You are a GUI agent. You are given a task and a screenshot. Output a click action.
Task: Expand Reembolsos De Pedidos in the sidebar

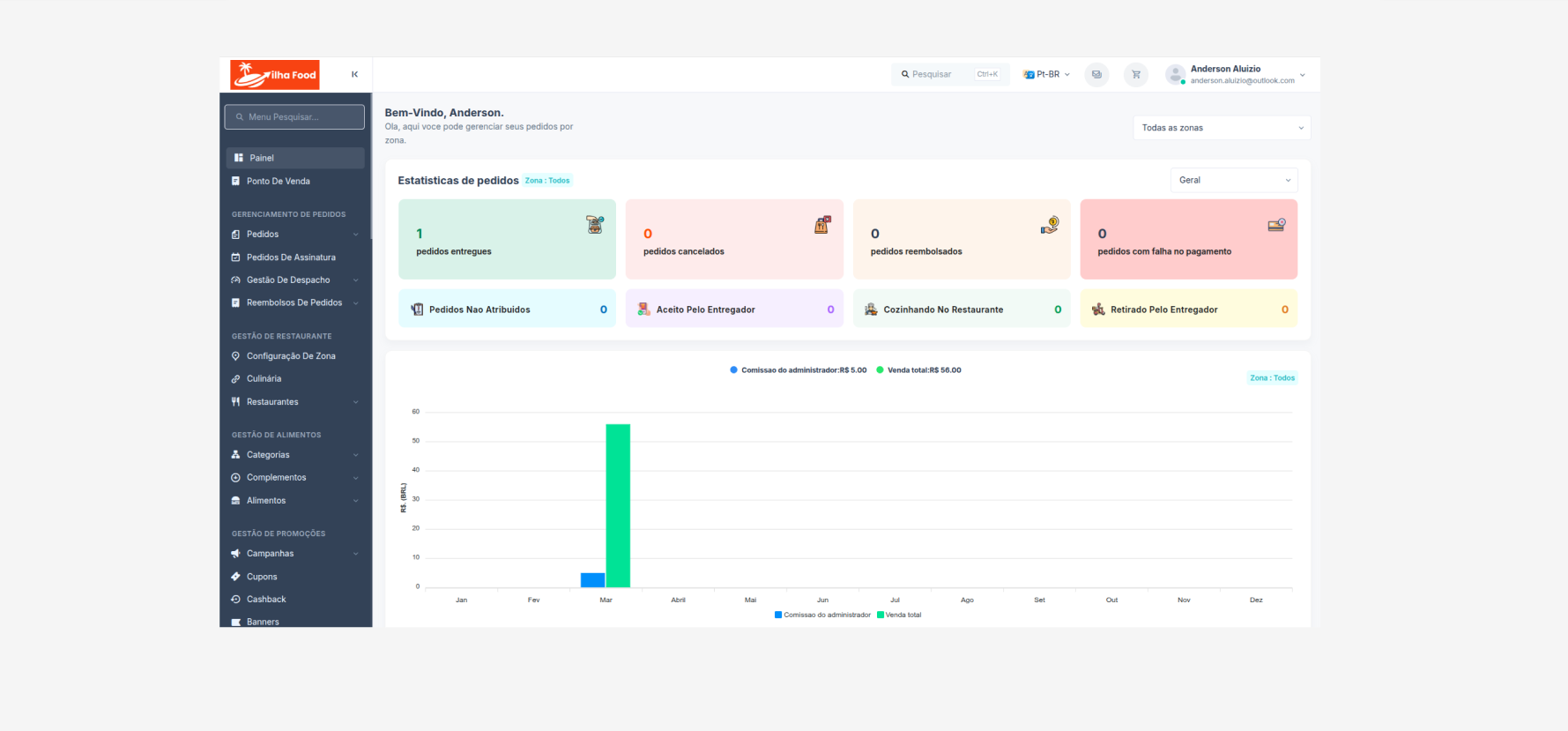[x=295, y=303]
